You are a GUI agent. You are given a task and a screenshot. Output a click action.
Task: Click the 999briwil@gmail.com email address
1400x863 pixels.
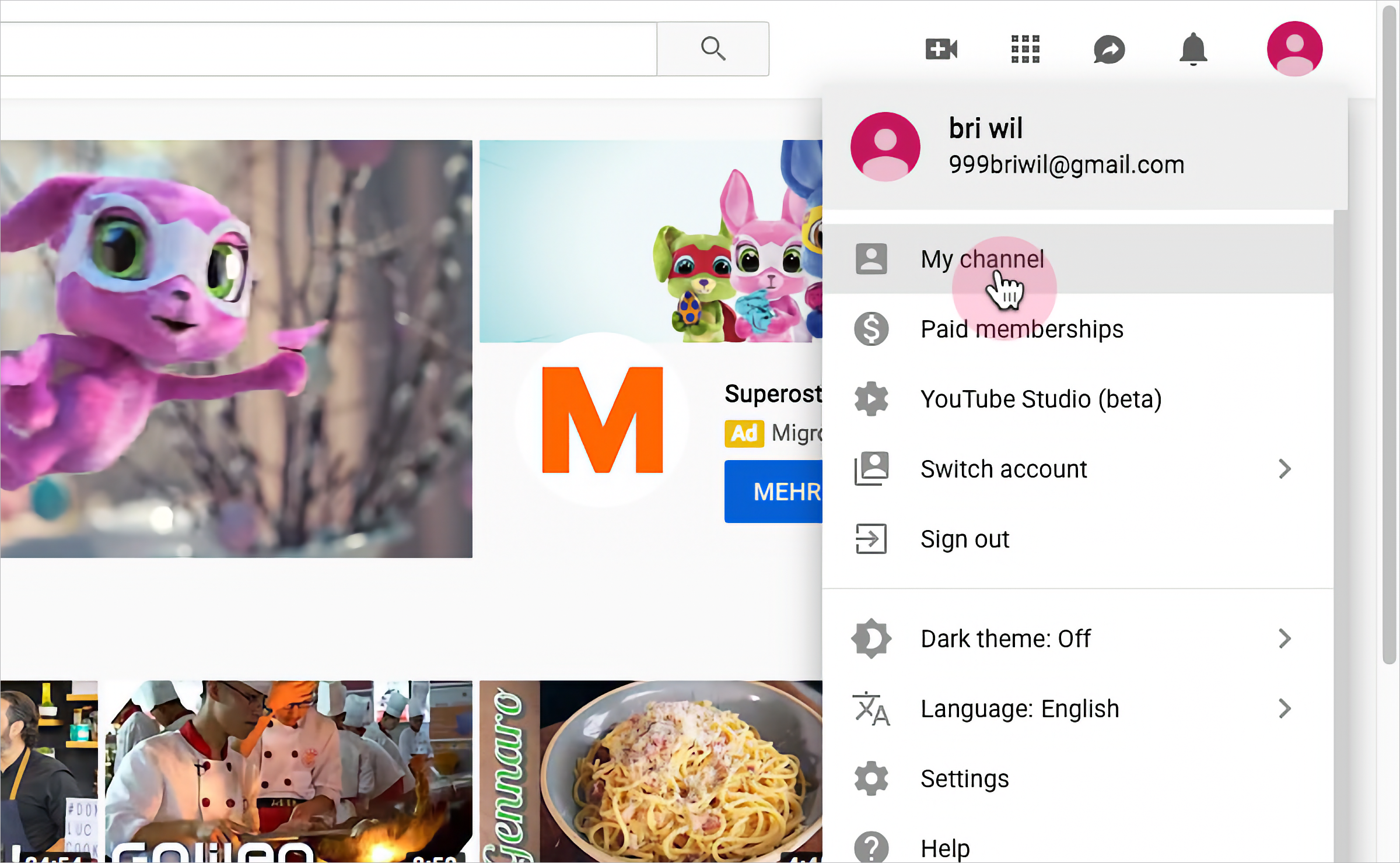(x=1066, y=164)
